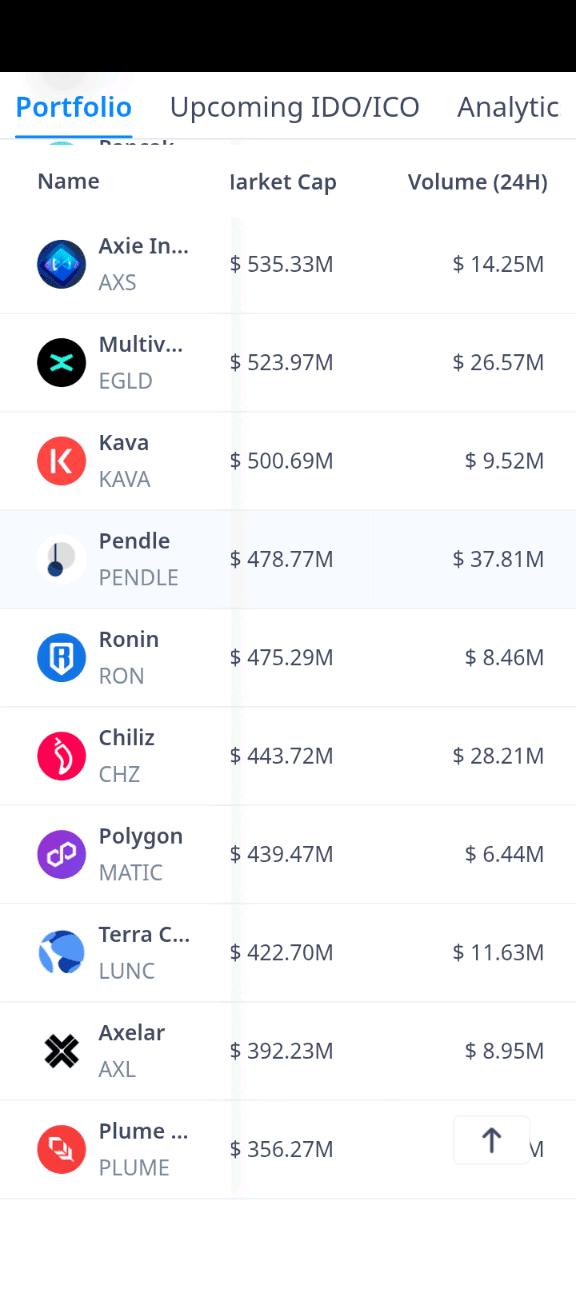Tap the Kava coin logo
Viewport: 576px width, 1289px height.
[x=62, y=461]
